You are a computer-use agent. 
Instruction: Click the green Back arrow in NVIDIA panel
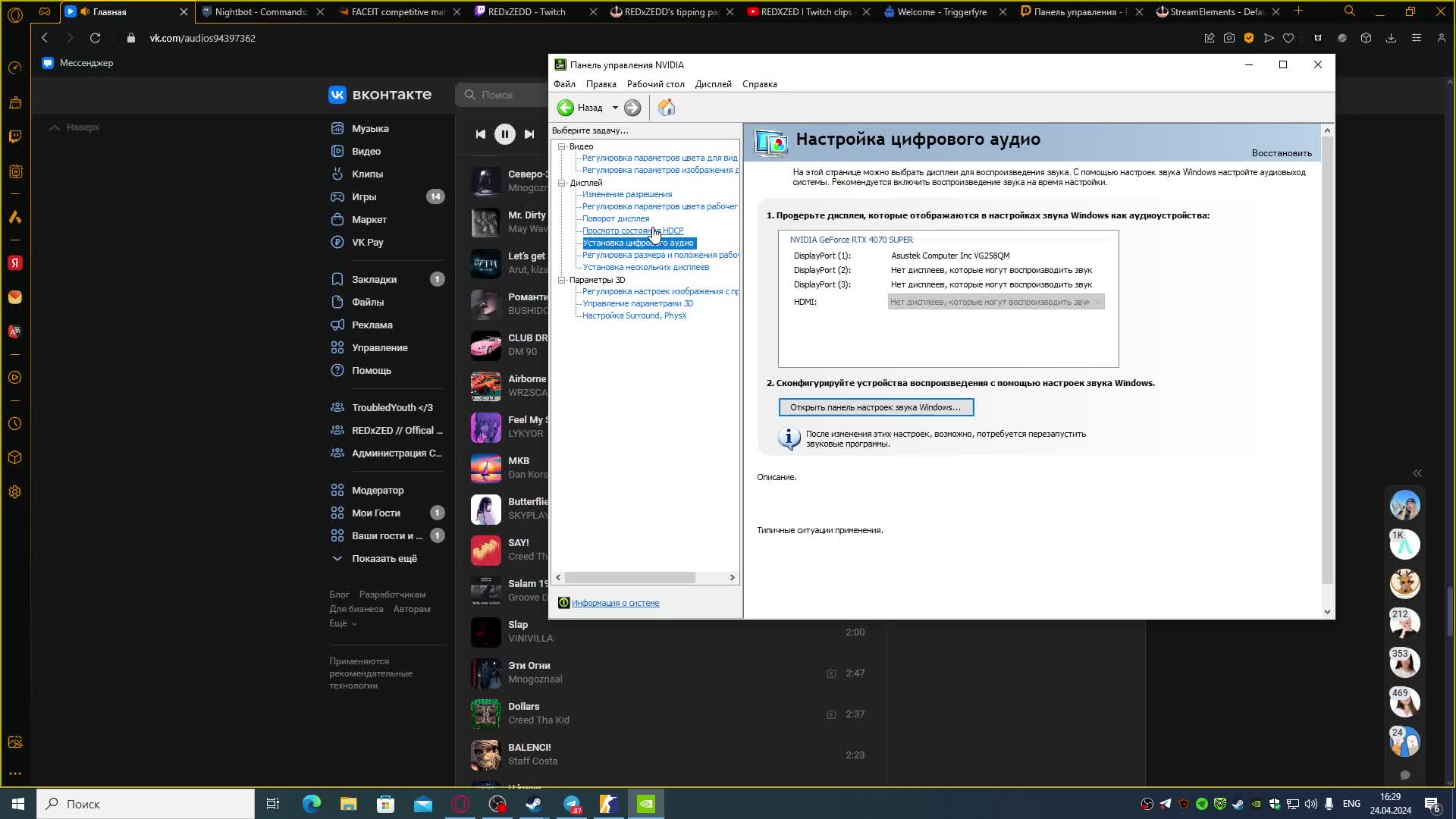pos(566,108)
